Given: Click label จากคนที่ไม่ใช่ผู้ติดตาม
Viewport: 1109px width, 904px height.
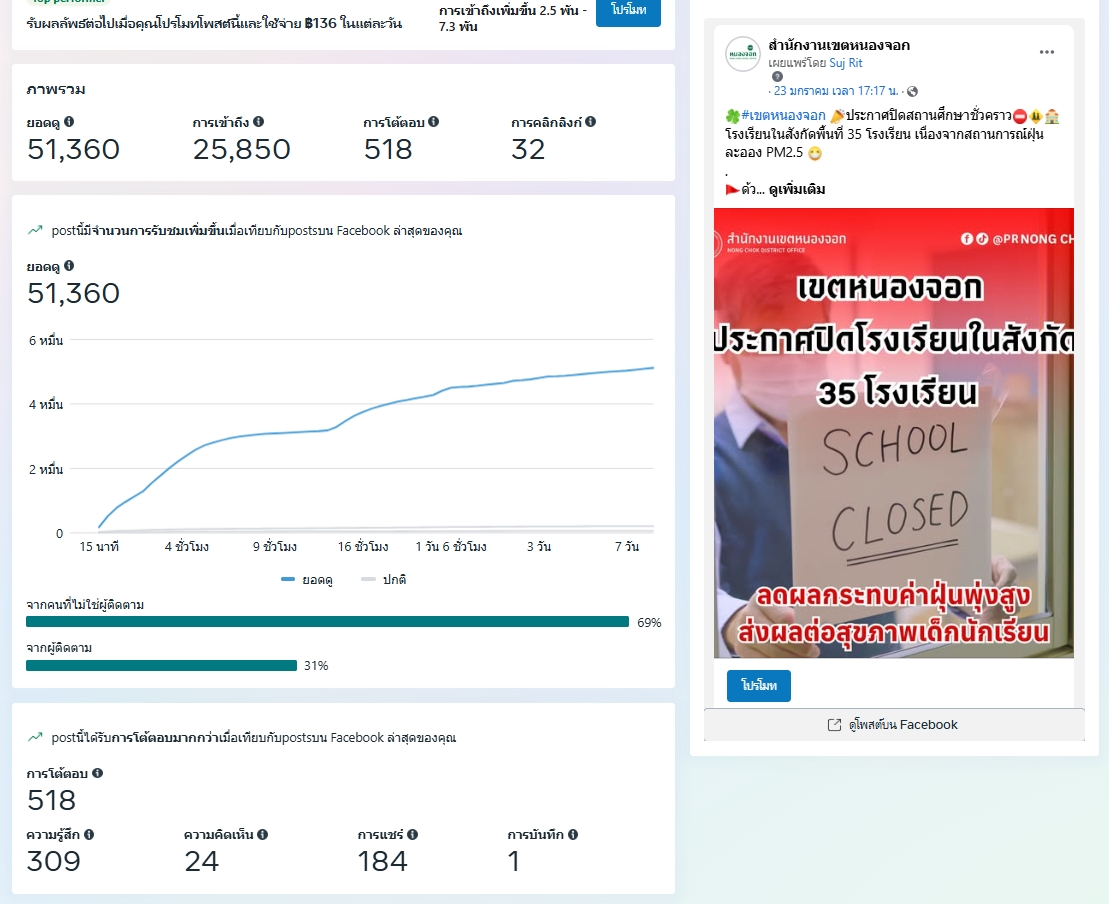Looking at the screenshot, I should (85, 605).
